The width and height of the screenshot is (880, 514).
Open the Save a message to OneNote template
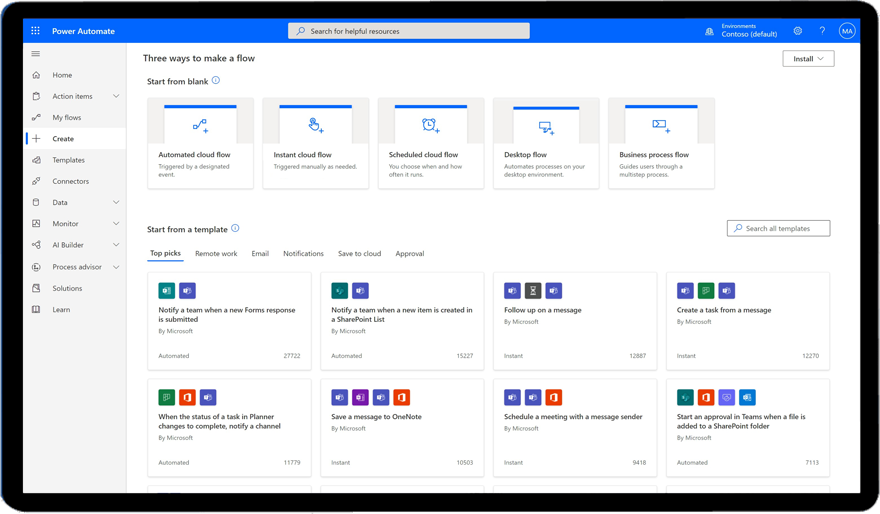(402, 428)
